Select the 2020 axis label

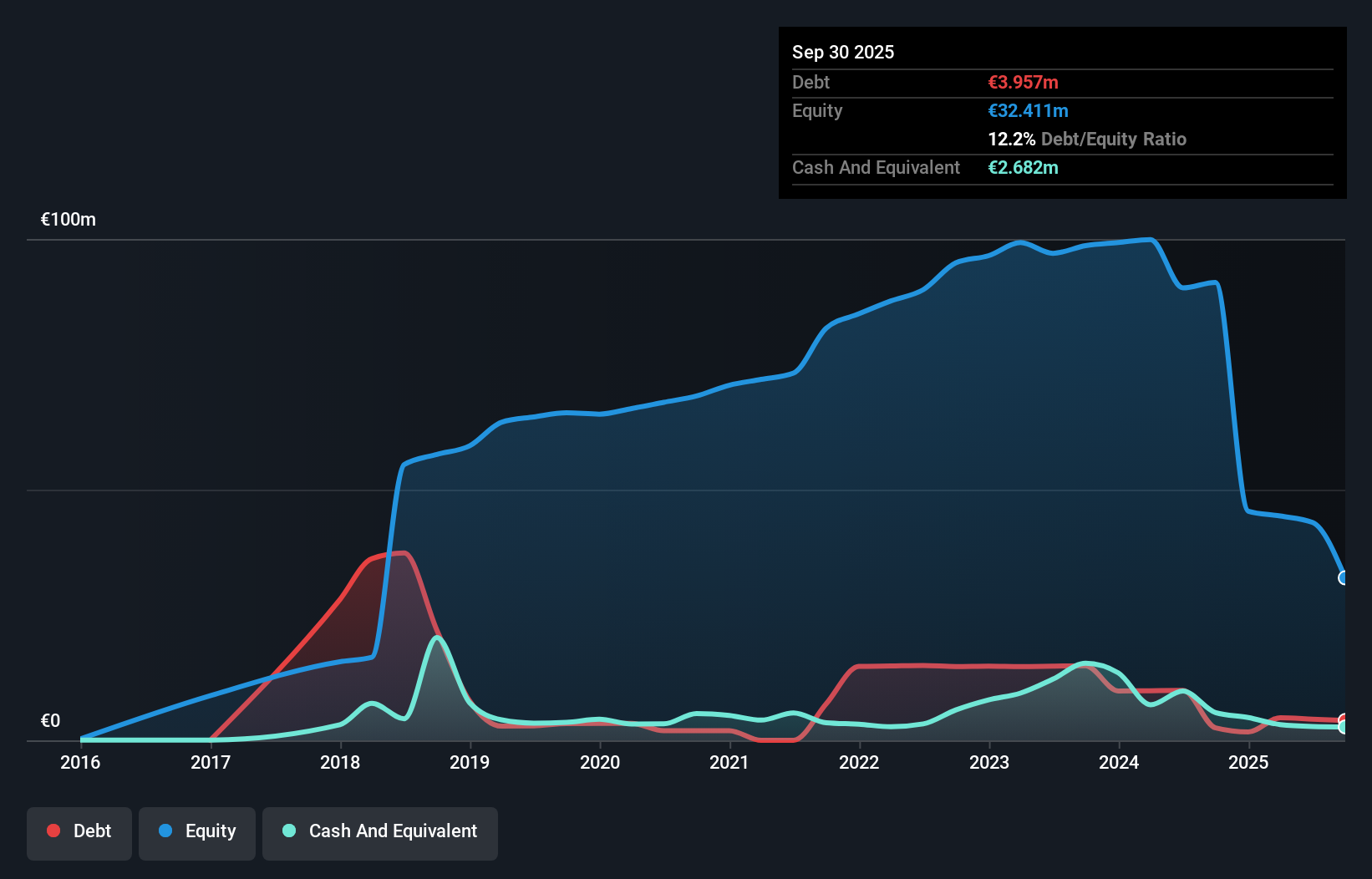point(600,762)
